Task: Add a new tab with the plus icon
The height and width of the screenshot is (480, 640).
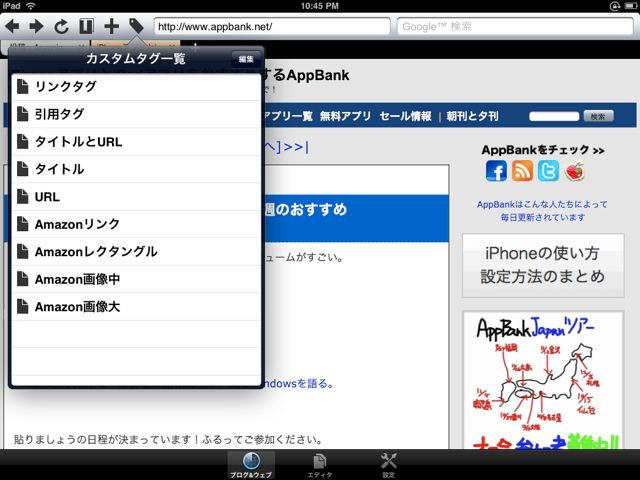Action: (111, 27)
